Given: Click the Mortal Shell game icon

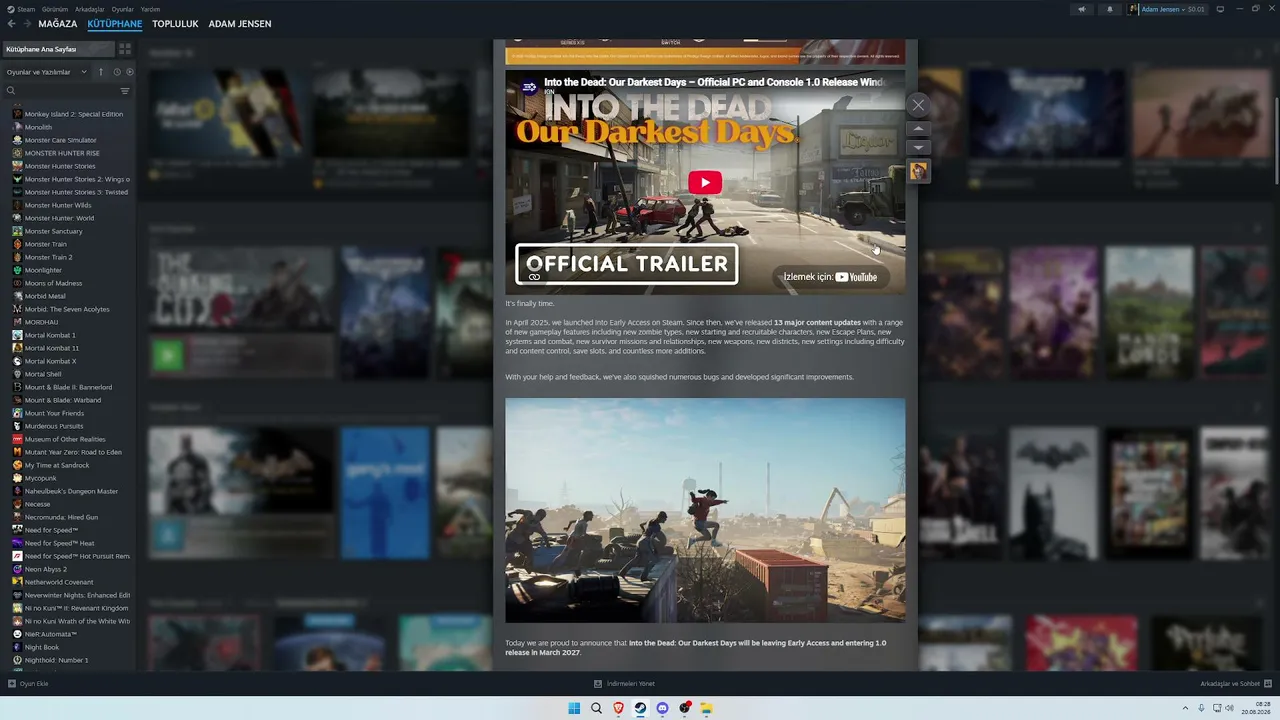Looking at the screenshot, I should click(17, 374).
